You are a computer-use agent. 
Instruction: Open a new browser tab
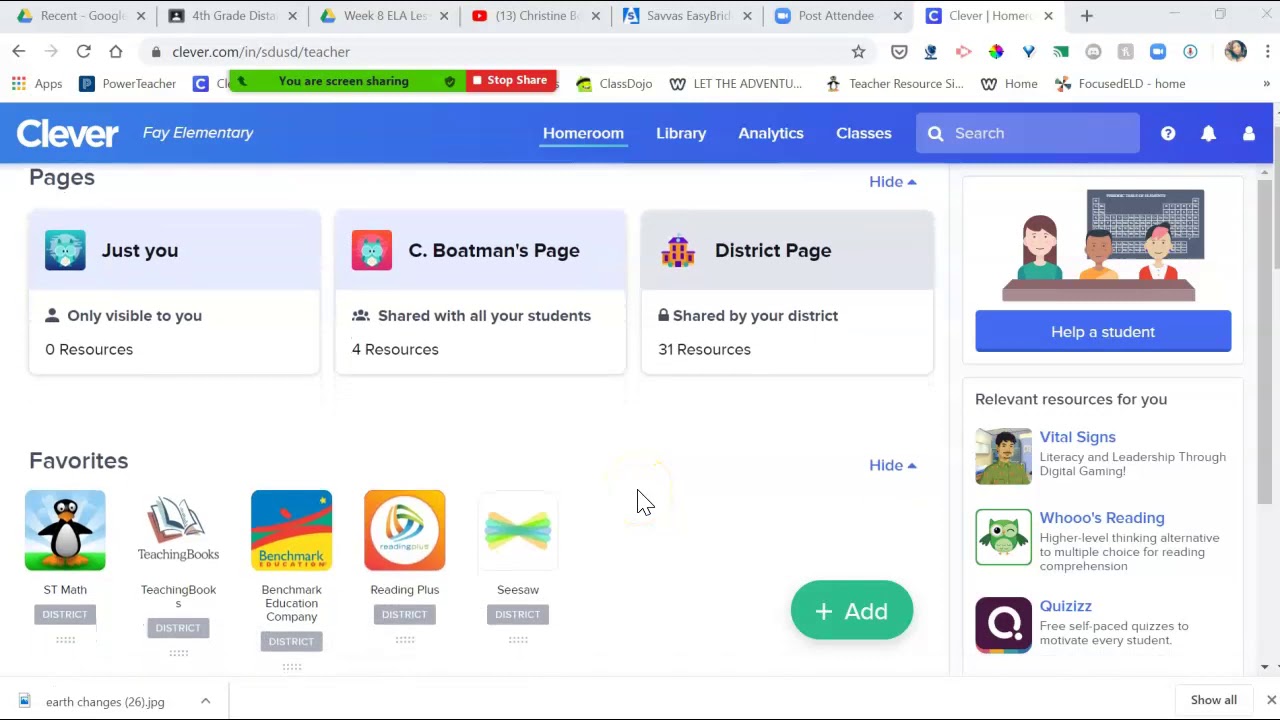(x=1087, y=16)
